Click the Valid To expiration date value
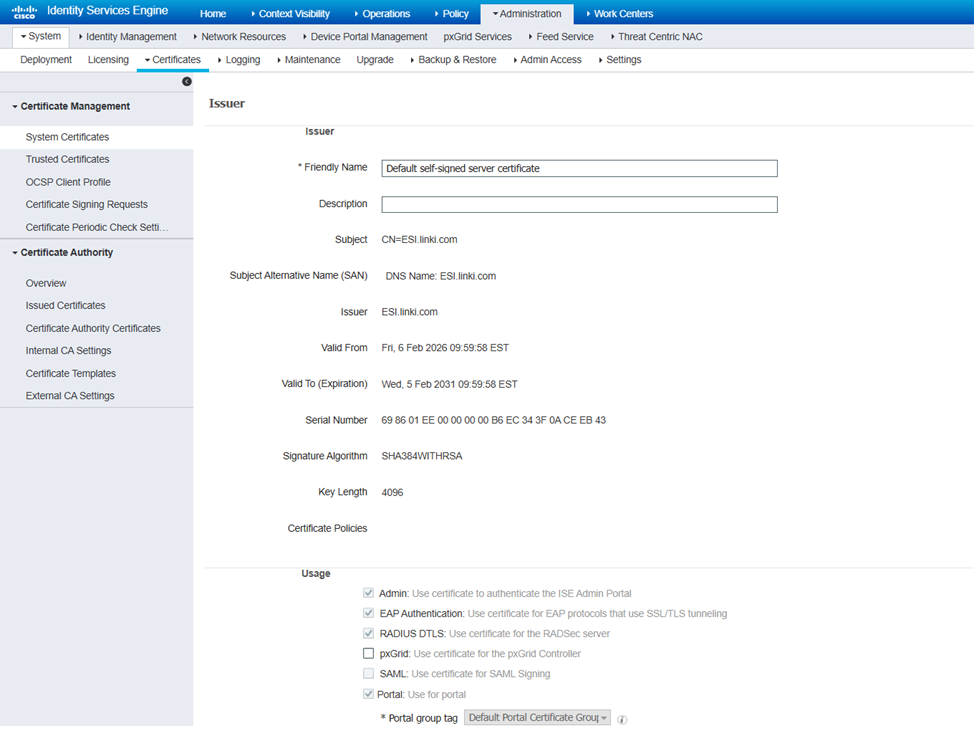Image resolution: width=974 pixels, height=736 pixels. click(x=449, y=384)
